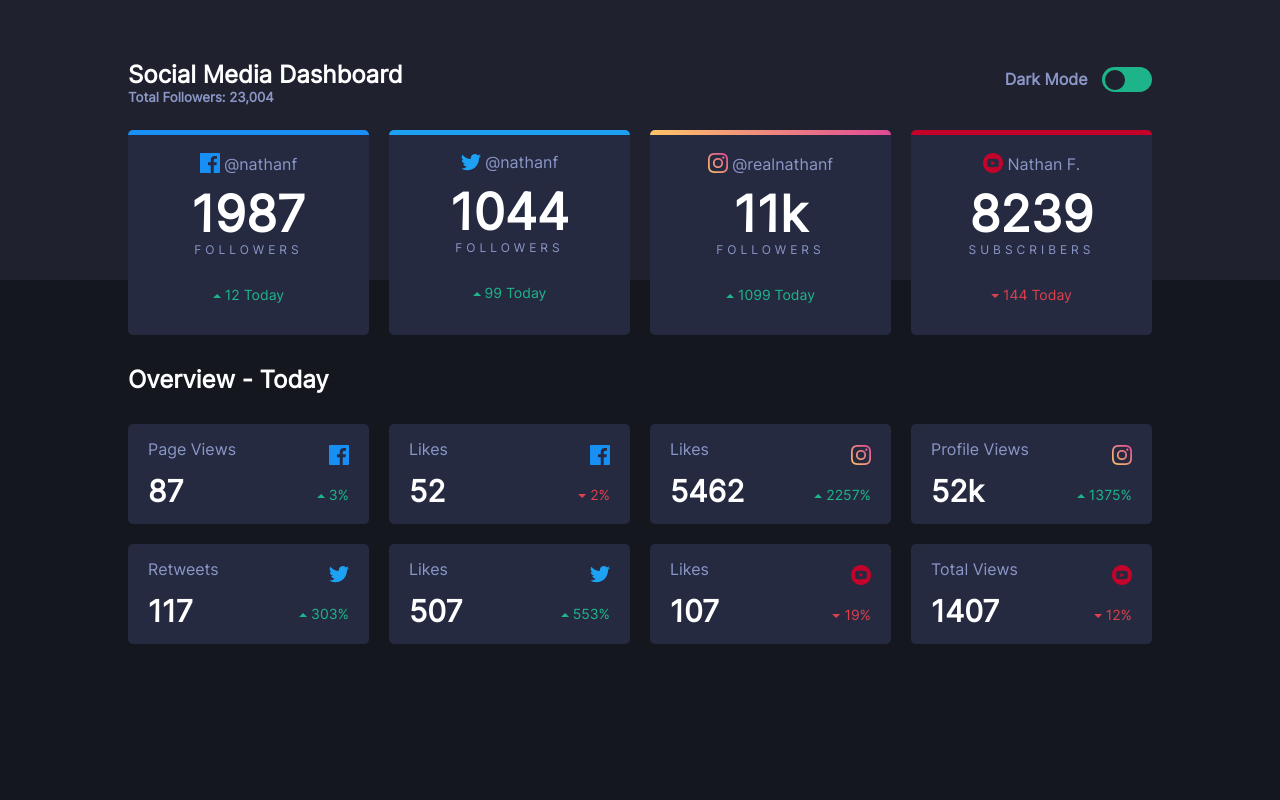The image size is (1280, 800).
Task: Toggle the Dark Mode switch
Action: (1127, 80)
